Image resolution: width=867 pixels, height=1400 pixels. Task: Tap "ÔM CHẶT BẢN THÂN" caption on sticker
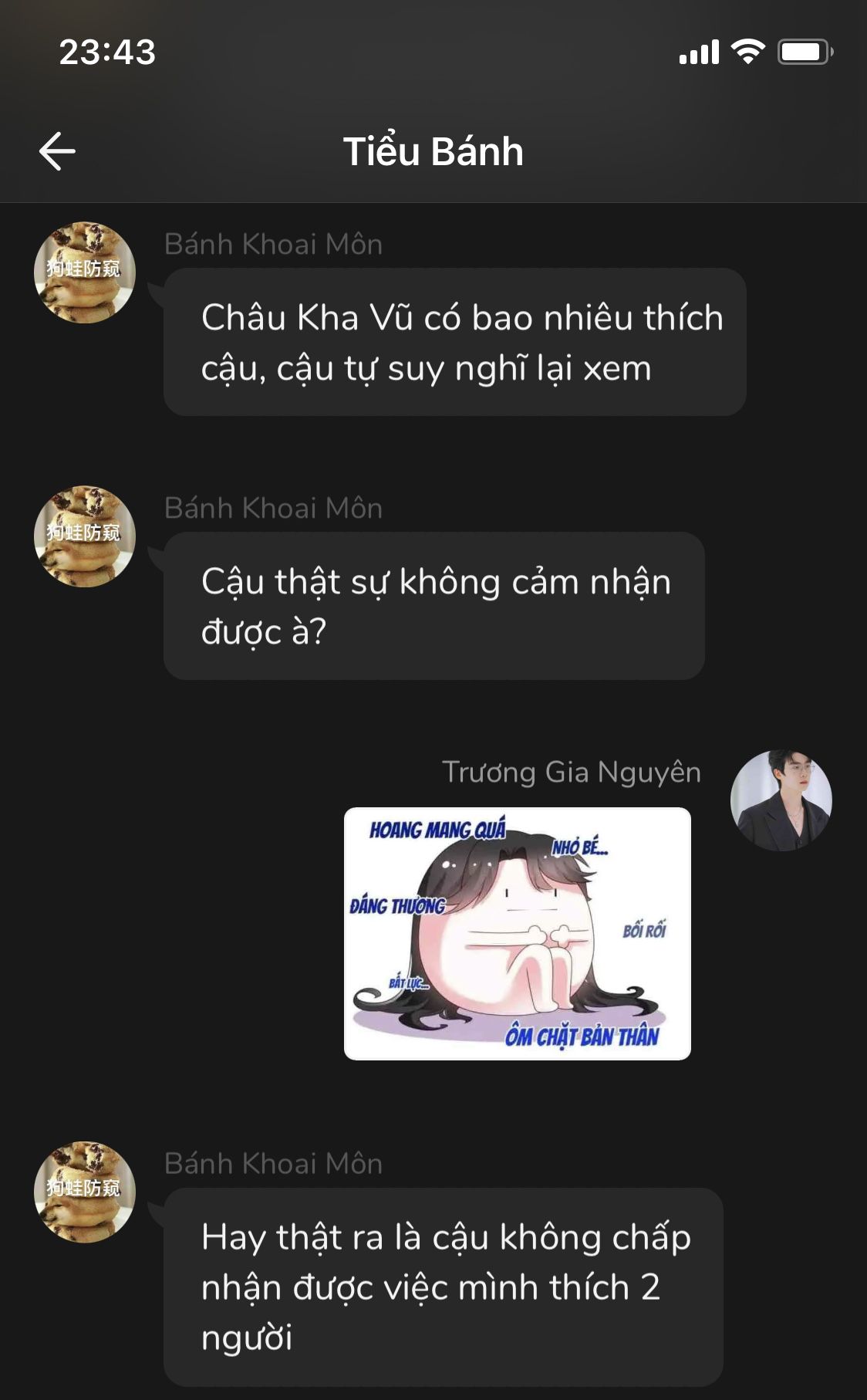click(x=582, y=1036)
